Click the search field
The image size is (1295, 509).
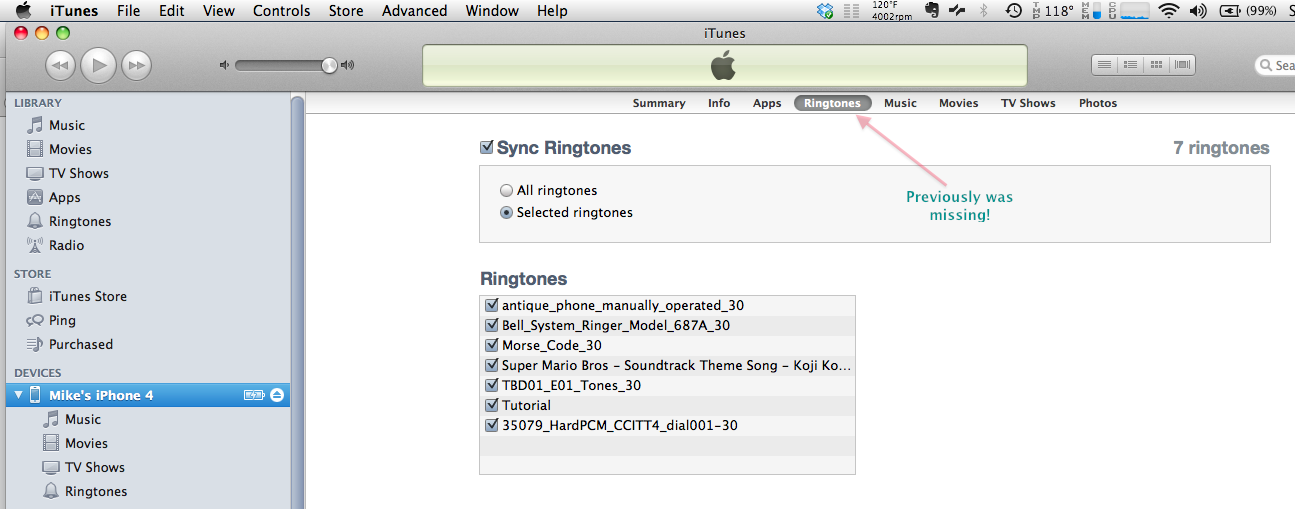coord(1275,65)
